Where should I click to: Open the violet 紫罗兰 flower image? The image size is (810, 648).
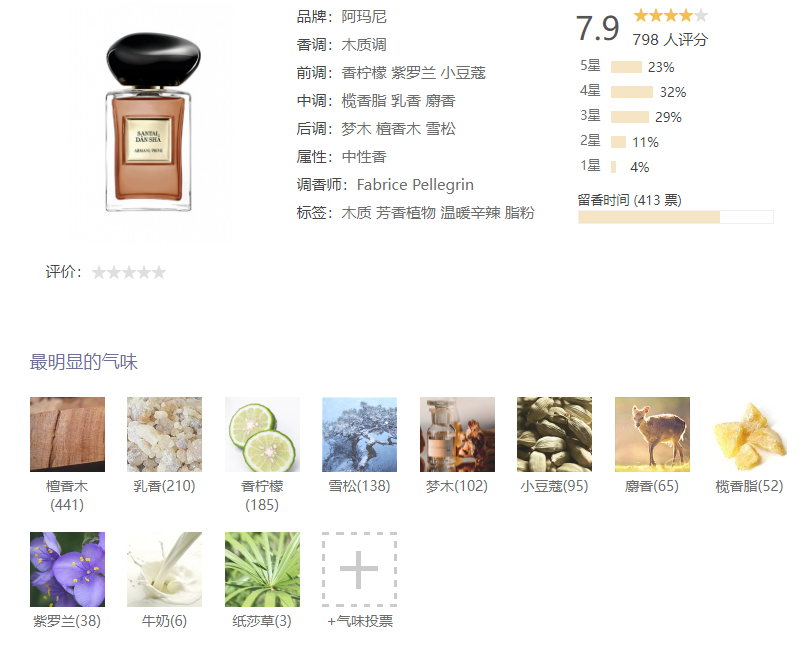point(67,569)
